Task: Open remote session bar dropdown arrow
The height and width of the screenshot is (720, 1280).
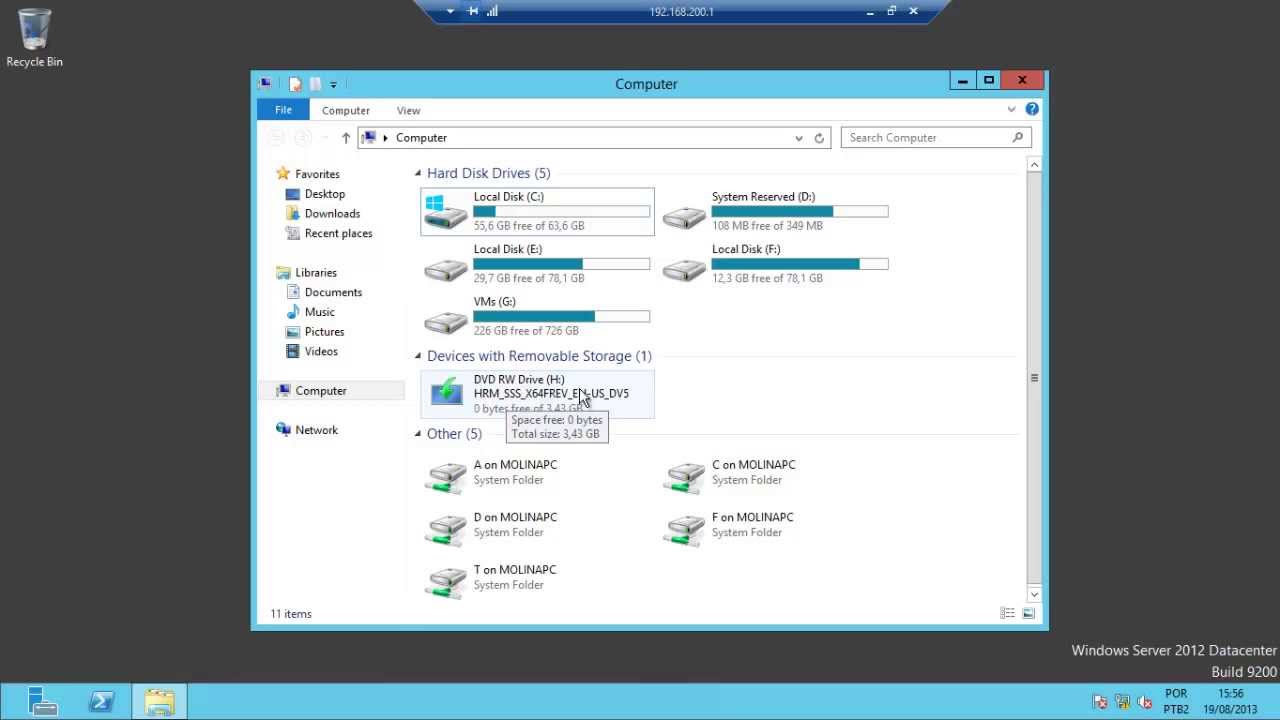Action: click(450, 11)
